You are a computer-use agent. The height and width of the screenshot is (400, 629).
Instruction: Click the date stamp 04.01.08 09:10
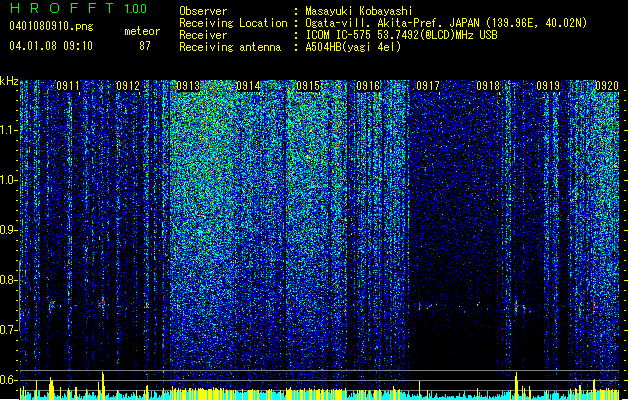[x=51, y=46]
